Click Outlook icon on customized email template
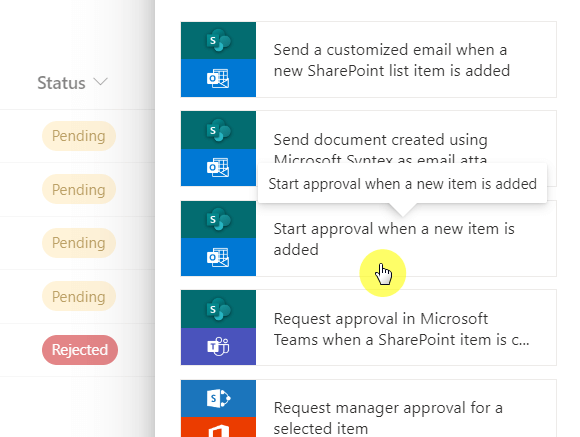Image resolution: width=580 pixels, height=437 pixels. (218, 78)
